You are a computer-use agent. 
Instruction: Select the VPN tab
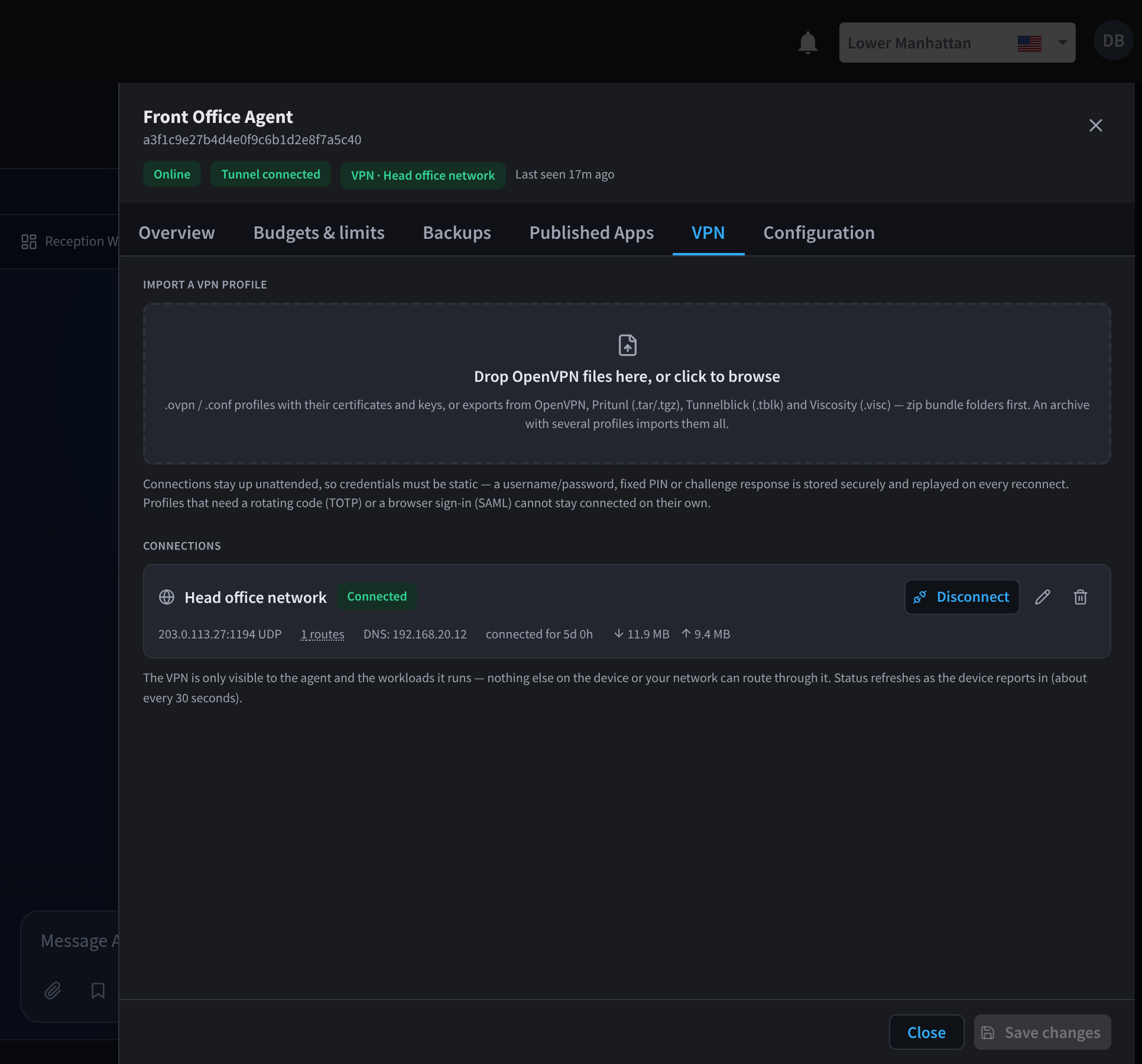708,232
